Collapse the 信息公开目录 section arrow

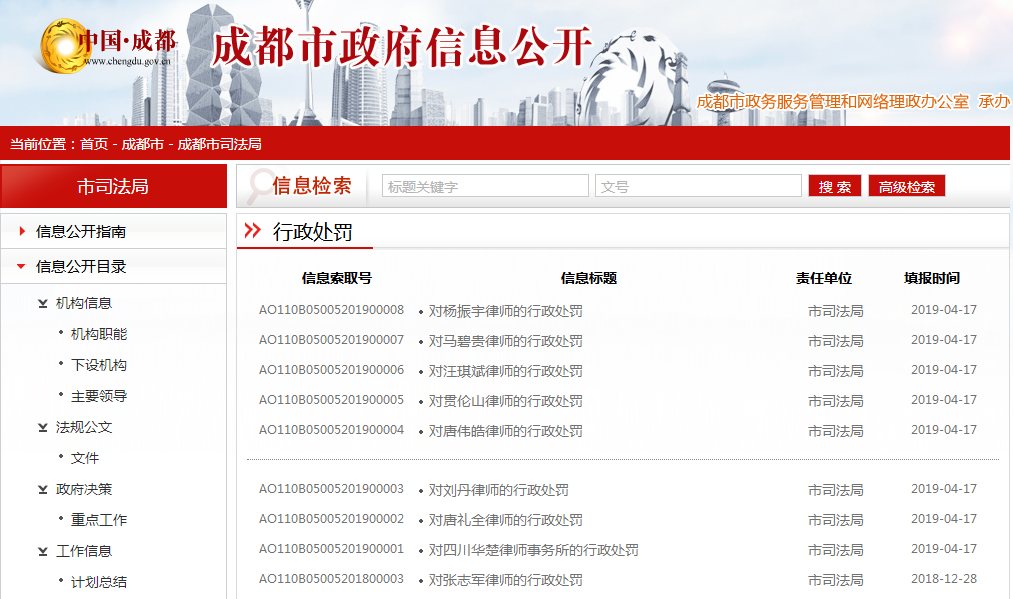click(21, 267)
